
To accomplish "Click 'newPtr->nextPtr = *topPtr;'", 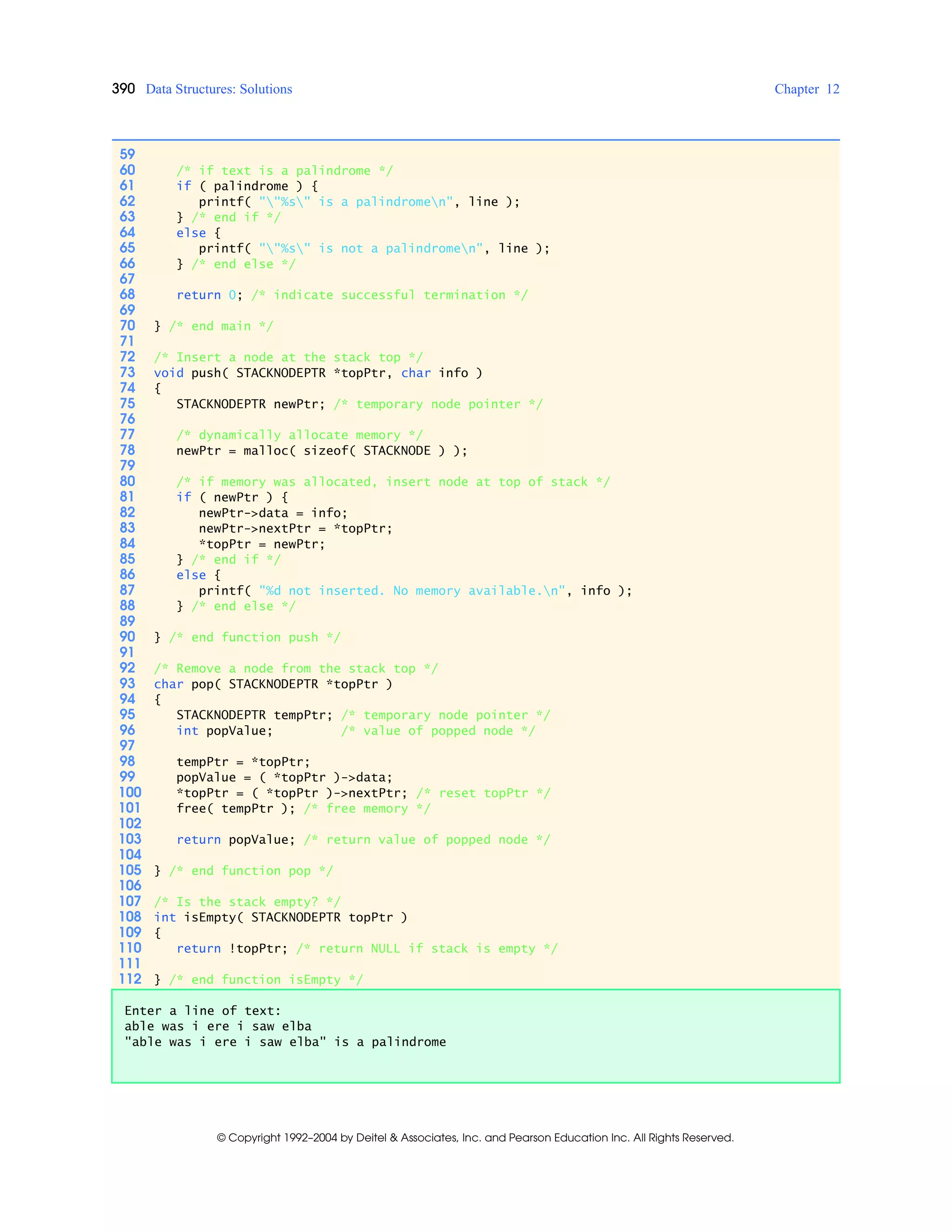I will pyautogui.click(x=296, y=529).
